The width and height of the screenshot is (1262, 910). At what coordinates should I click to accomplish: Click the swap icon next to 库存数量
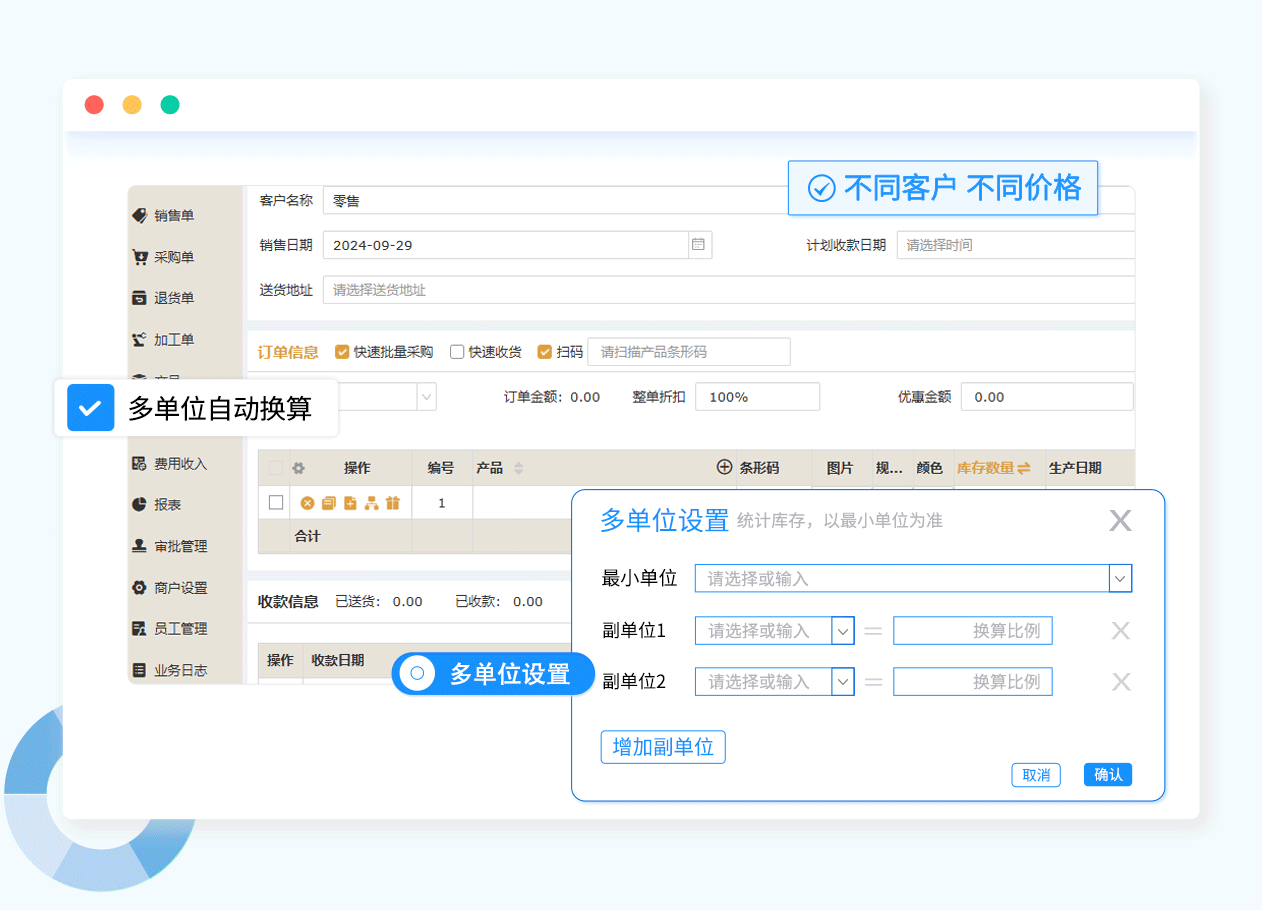click(1024, 468)
